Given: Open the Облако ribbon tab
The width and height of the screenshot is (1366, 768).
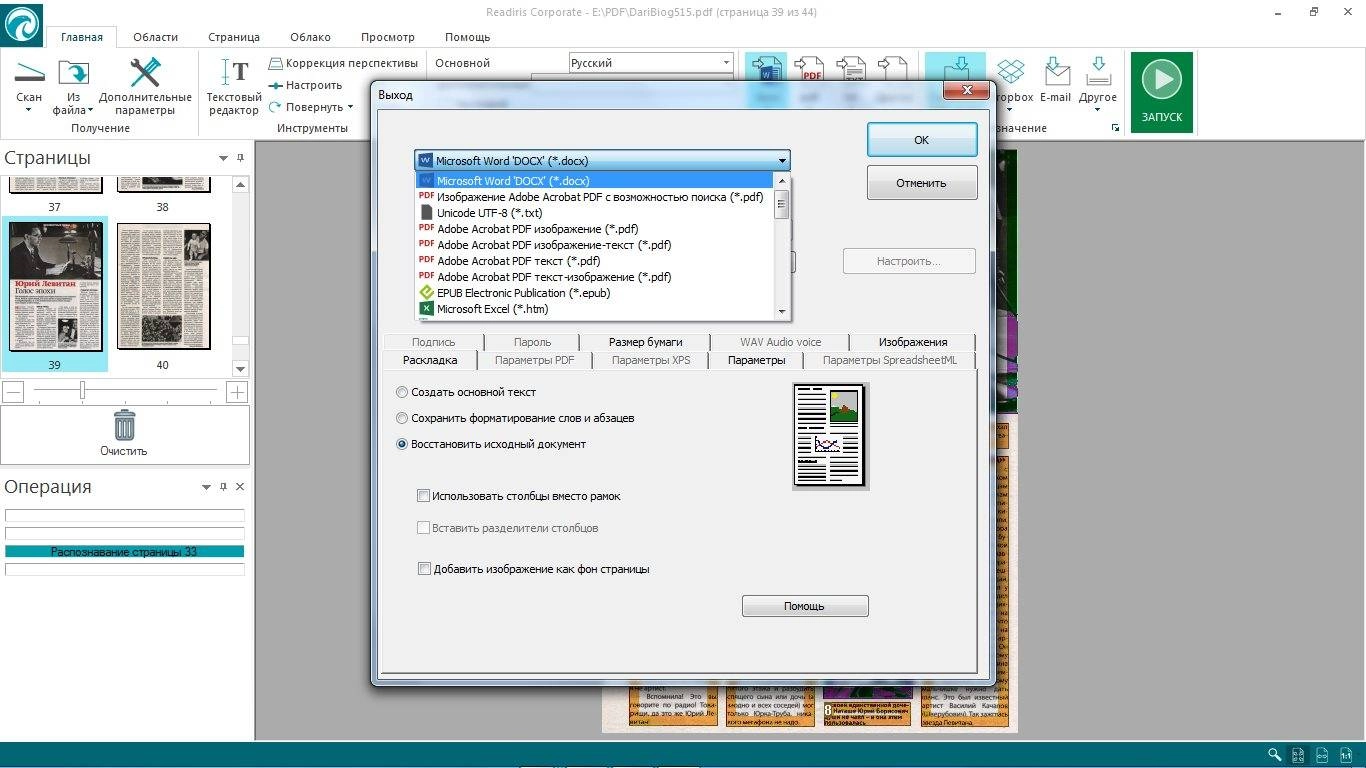Looking at the screenshot, I should coord(310,37).
